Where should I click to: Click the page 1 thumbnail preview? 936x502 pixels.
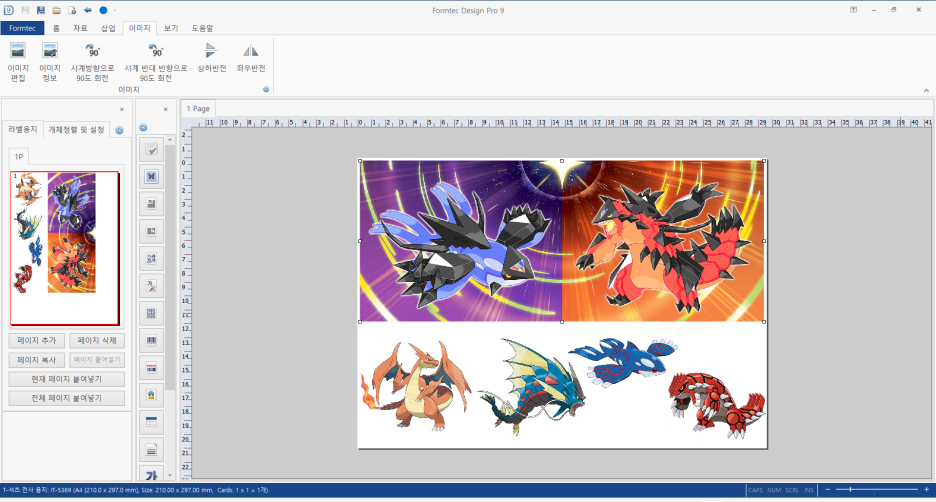pos(64,248)
